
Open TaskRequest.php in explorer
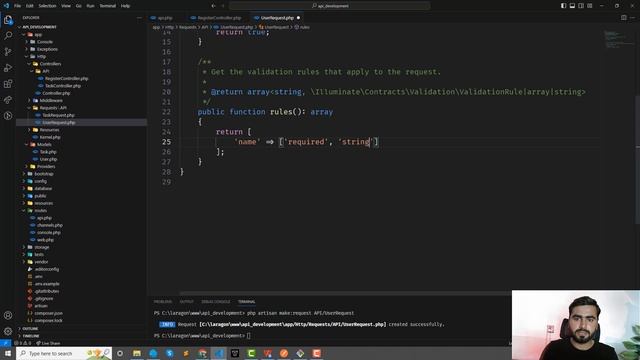[x=58, y=115]
